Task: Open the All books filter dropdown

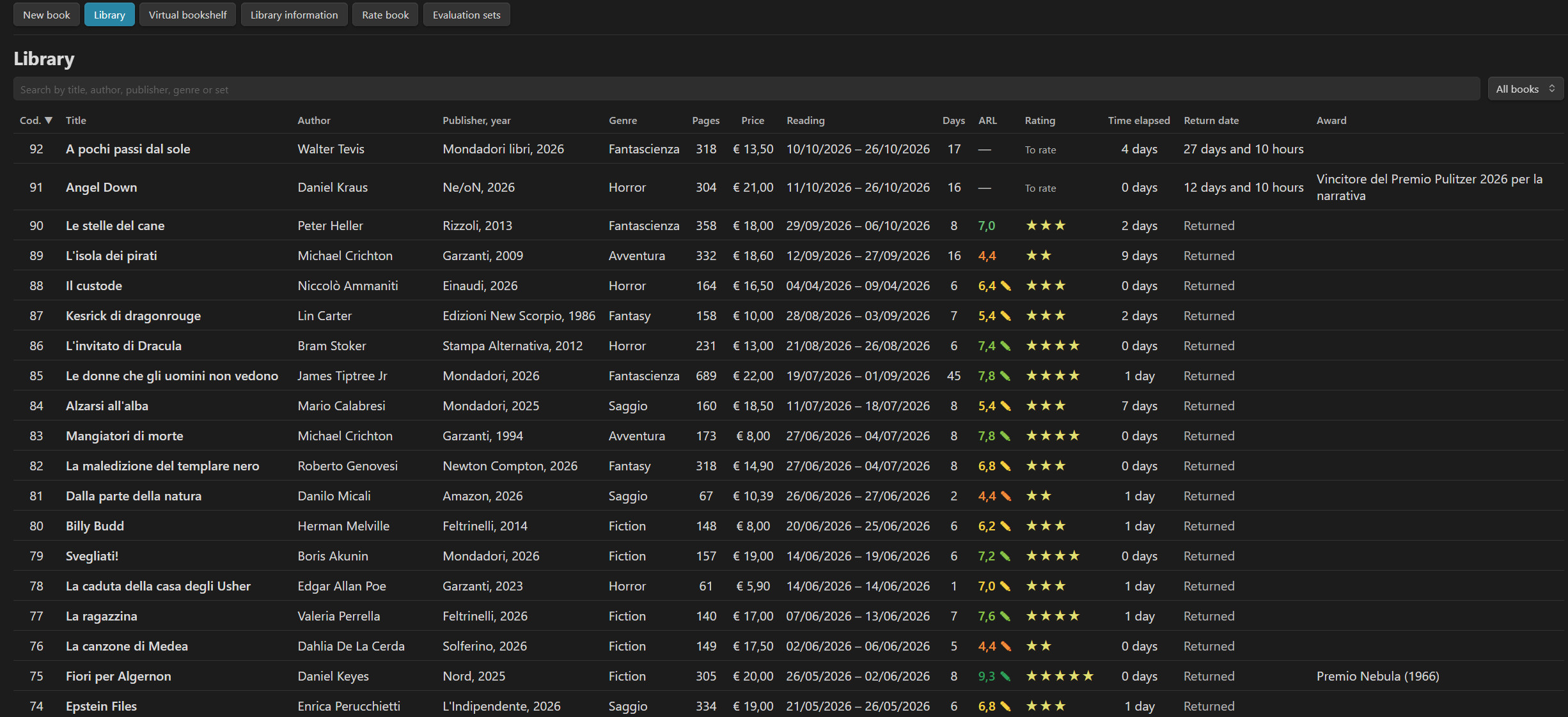Action: pos(1525,89)
